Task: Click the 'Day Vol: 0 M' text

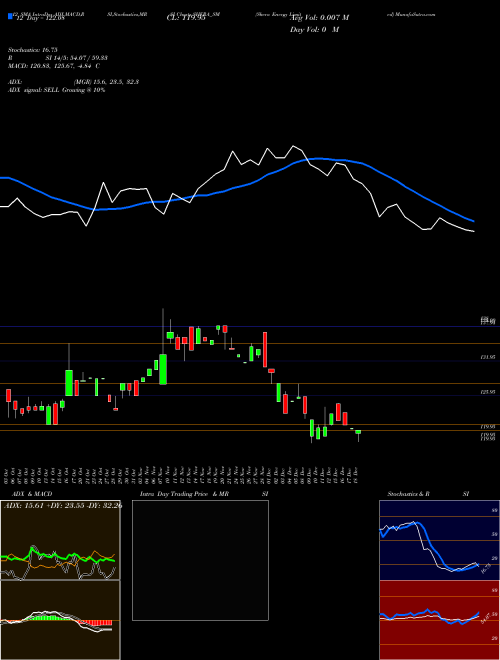Action: (x=315, y=30)
